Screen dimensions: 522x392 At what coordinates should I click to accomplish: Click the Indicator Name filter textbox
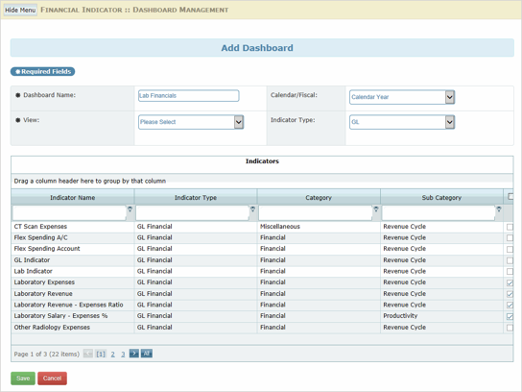tap(69, 213)
